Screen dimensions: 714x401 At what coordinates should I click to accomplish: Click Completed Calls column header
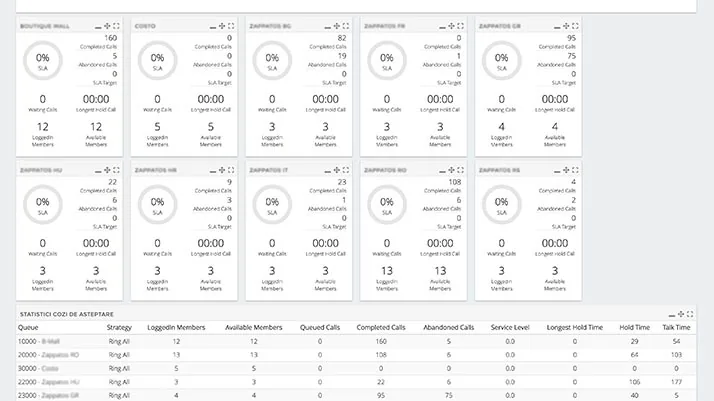381,327
